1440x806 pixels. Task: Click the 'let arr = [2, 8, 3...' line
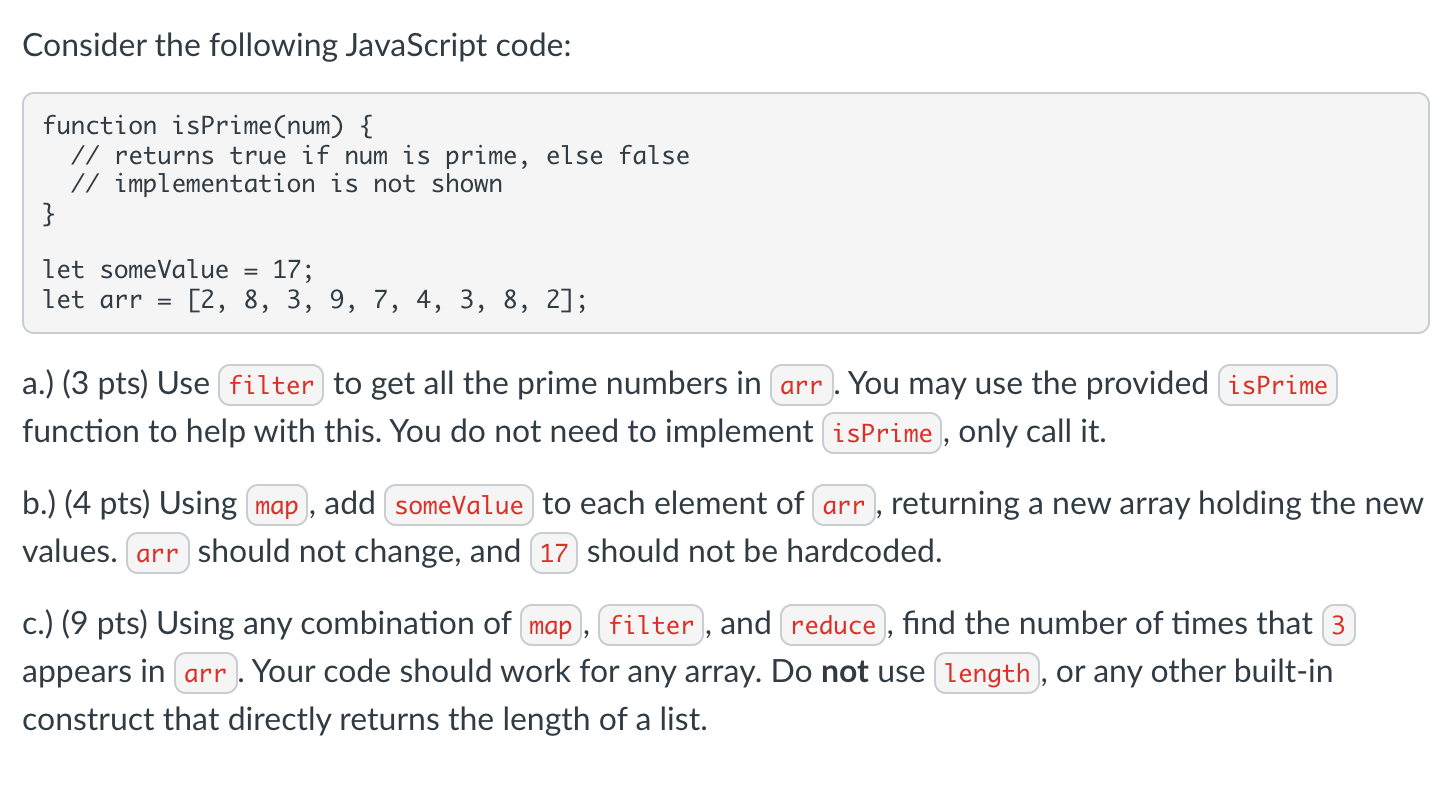point(315,299)
